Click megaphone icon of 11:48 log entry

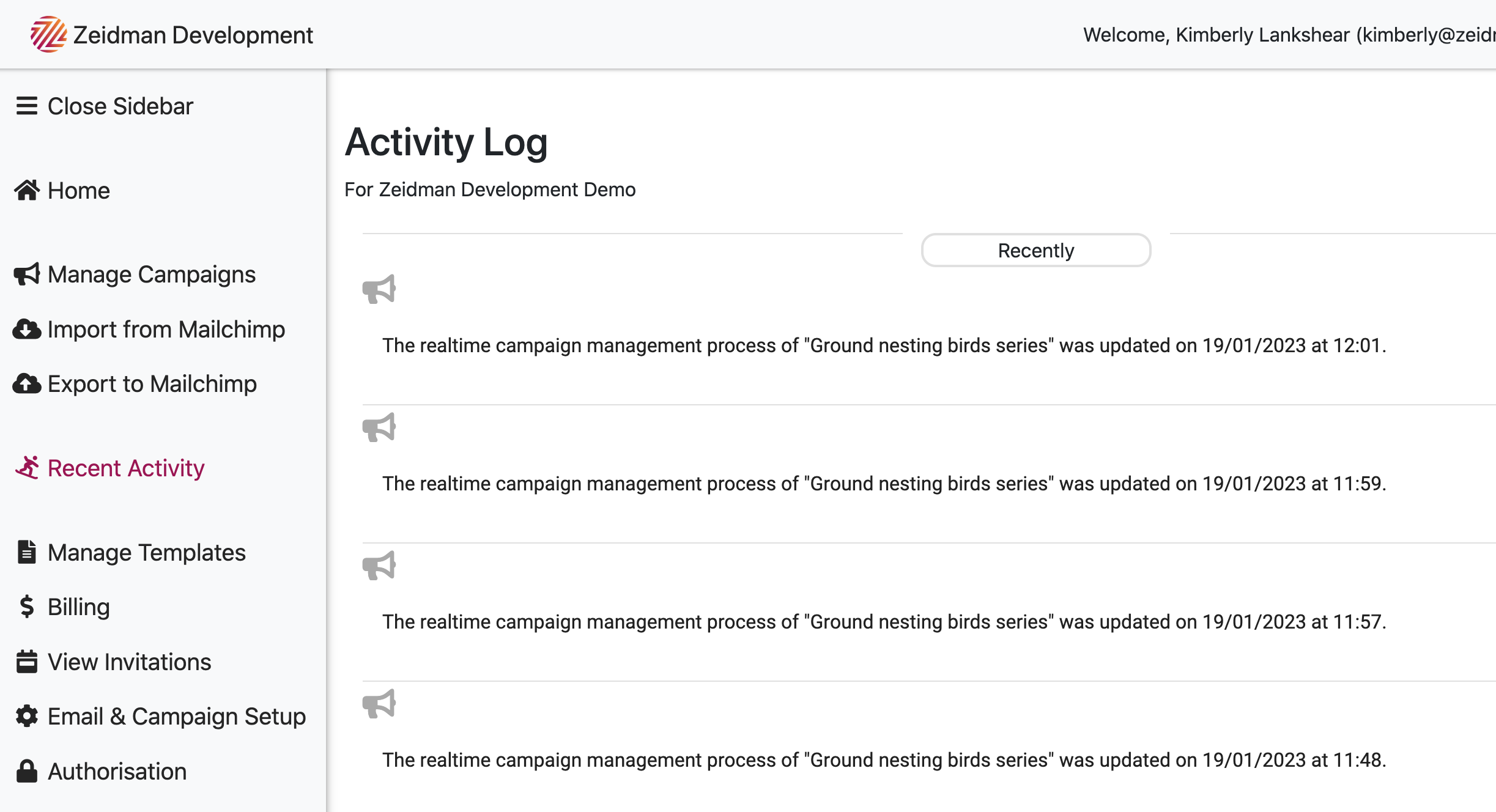(x=379, y=704)
